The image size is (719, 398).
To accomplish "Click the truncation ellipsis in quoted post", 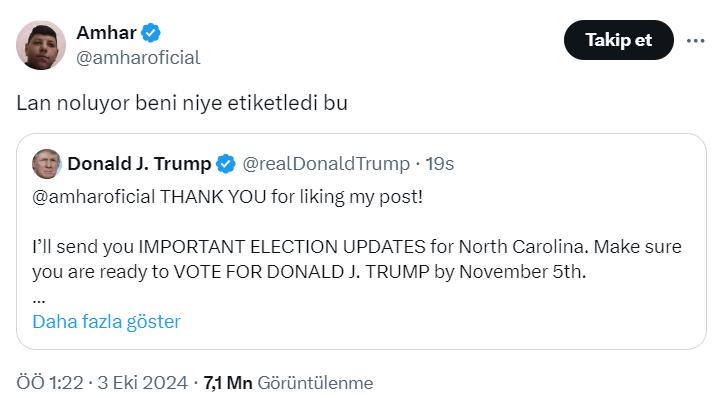I will 39,300.
